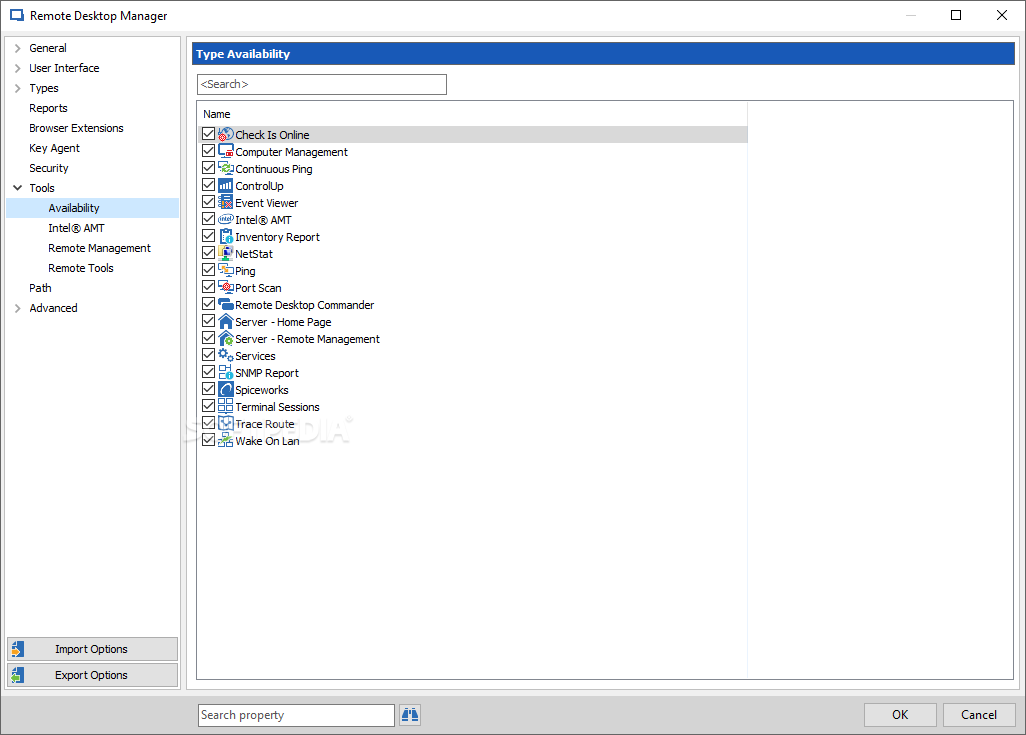This screenshot has width=1026, height=735.
Task: Select Browser Extensions in sidebar
Action: click(76, 128)
